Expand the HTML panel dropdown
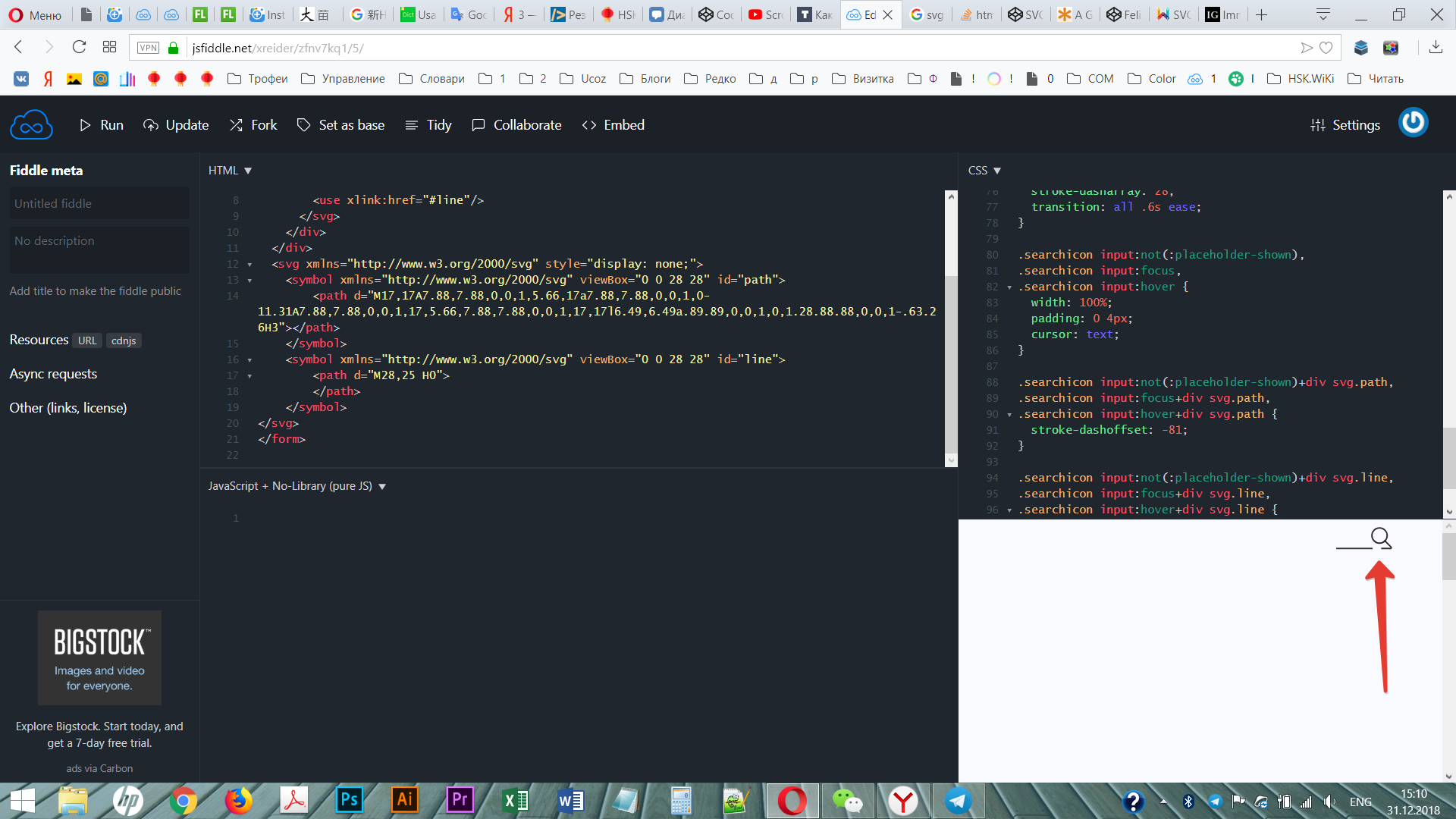This screenshot has height=819, width=1456. (x=230, y=171)
